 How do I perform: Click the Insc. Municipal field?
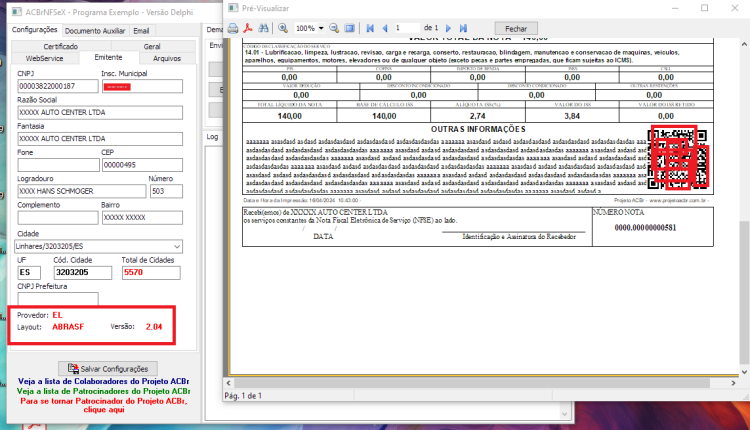(x=142, y=86)
